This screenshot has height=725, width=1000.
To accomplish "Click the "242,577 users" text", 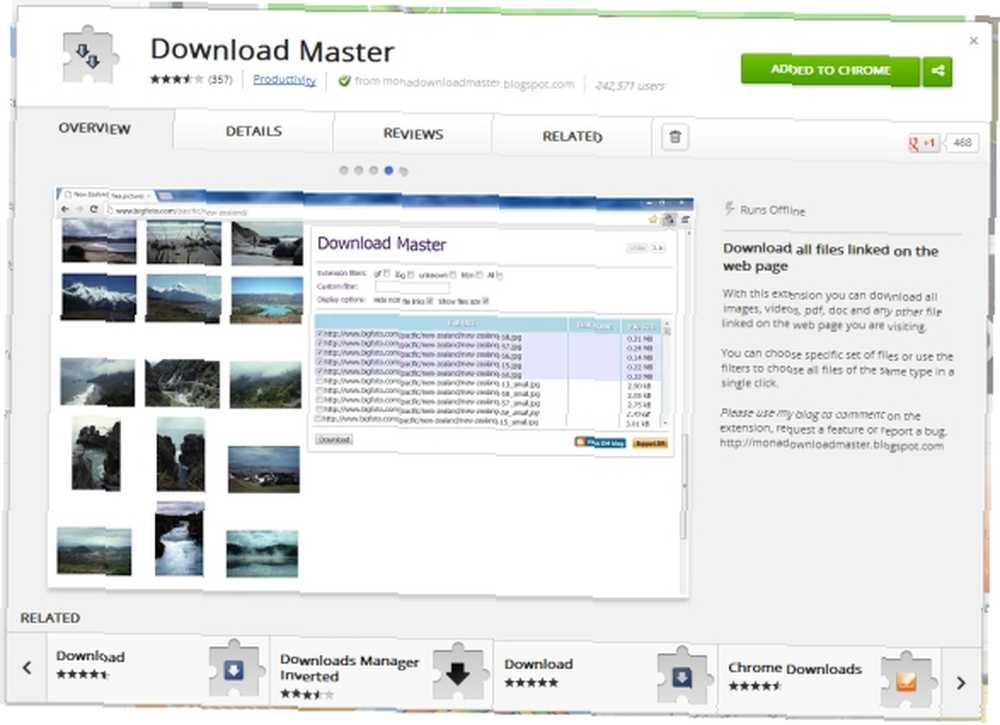I will pyautogui.click(x=629, y=85).
